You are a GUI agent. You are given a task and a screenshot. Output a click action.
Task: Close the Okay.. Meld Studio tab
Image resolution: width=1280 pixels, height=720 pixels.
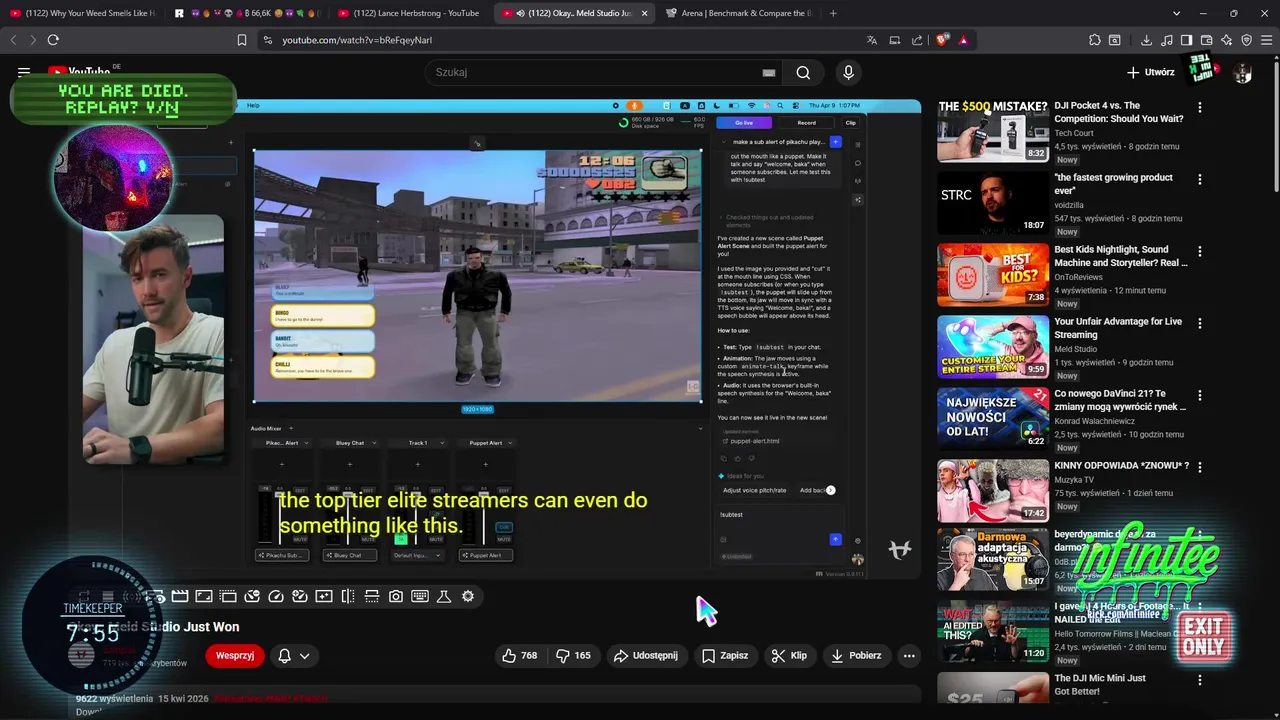(644, 13)
